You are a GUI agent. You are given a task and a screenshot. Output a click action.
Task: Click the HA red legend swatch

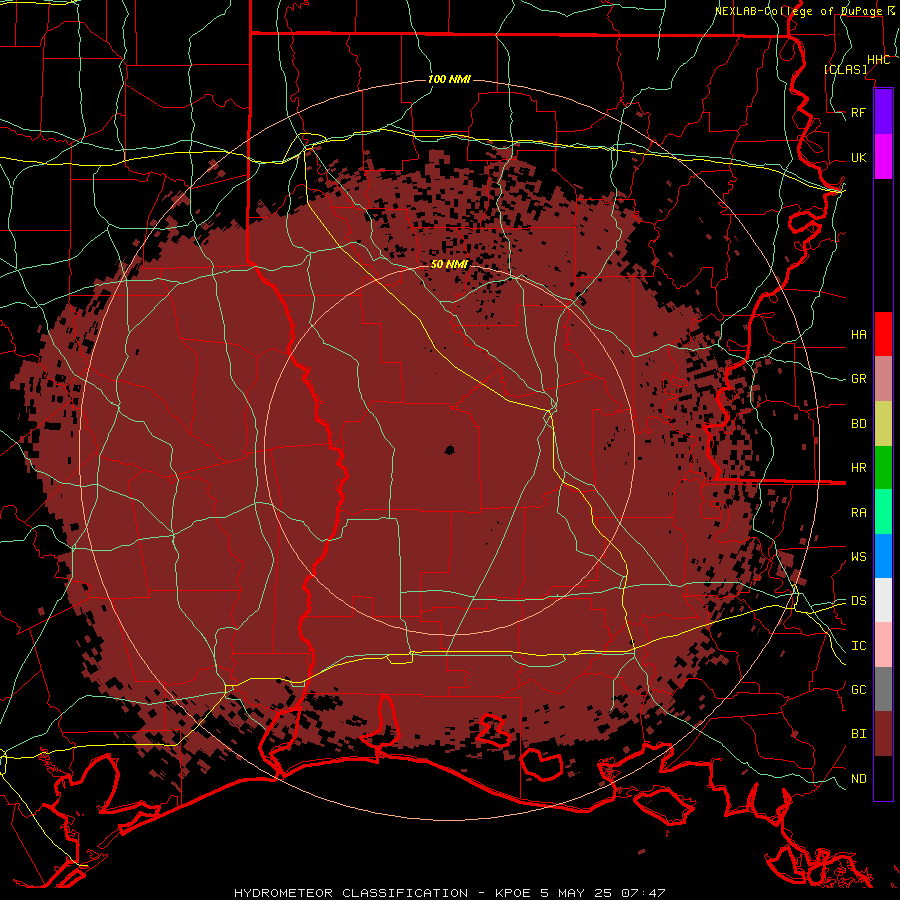point(883,334)
